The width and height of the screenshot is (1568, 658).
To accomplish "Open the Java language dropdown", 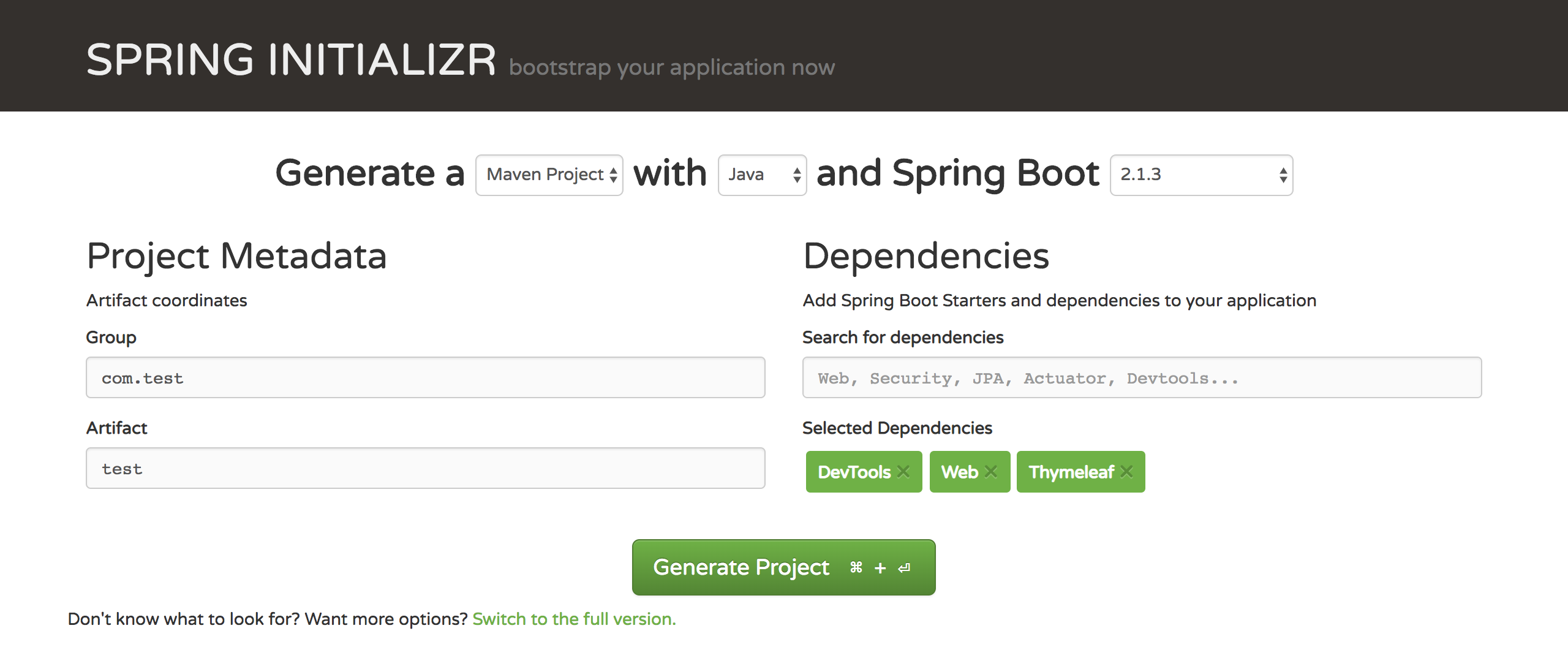I will (762, 175).
